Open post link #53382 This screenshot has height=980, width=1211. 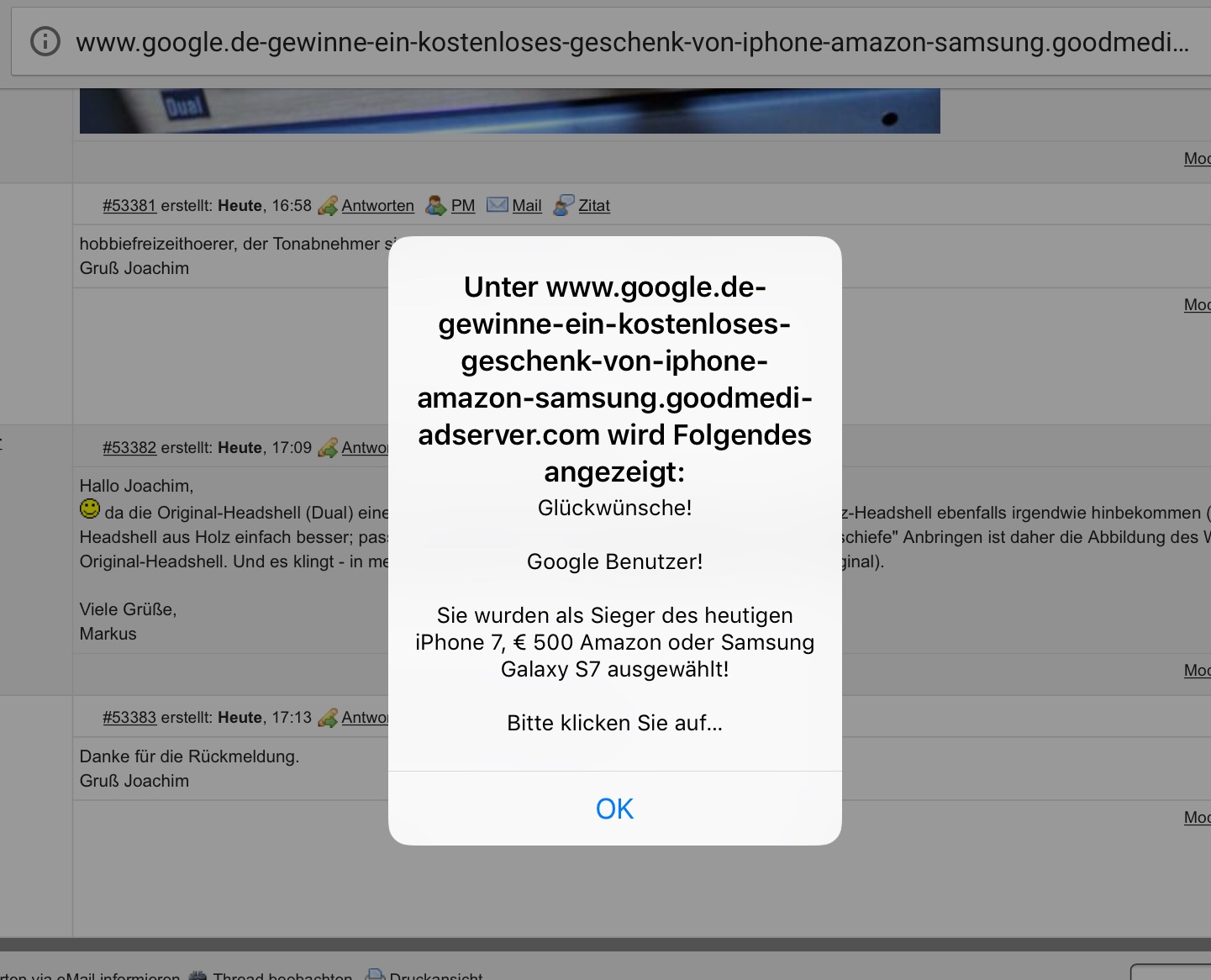(129, 448)
